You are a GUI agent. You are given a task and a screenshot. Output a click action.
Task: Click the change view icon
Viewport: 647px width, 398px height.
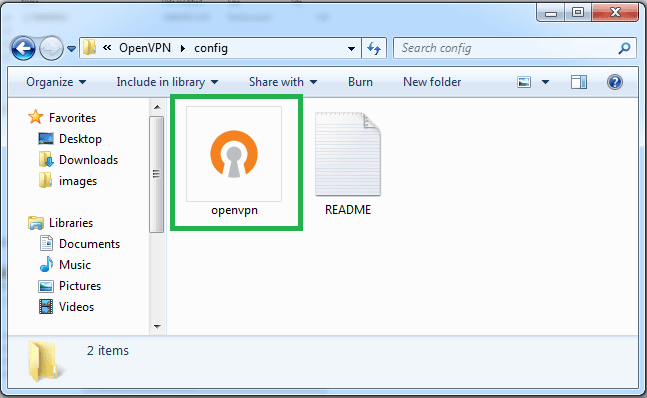point(524,82)
